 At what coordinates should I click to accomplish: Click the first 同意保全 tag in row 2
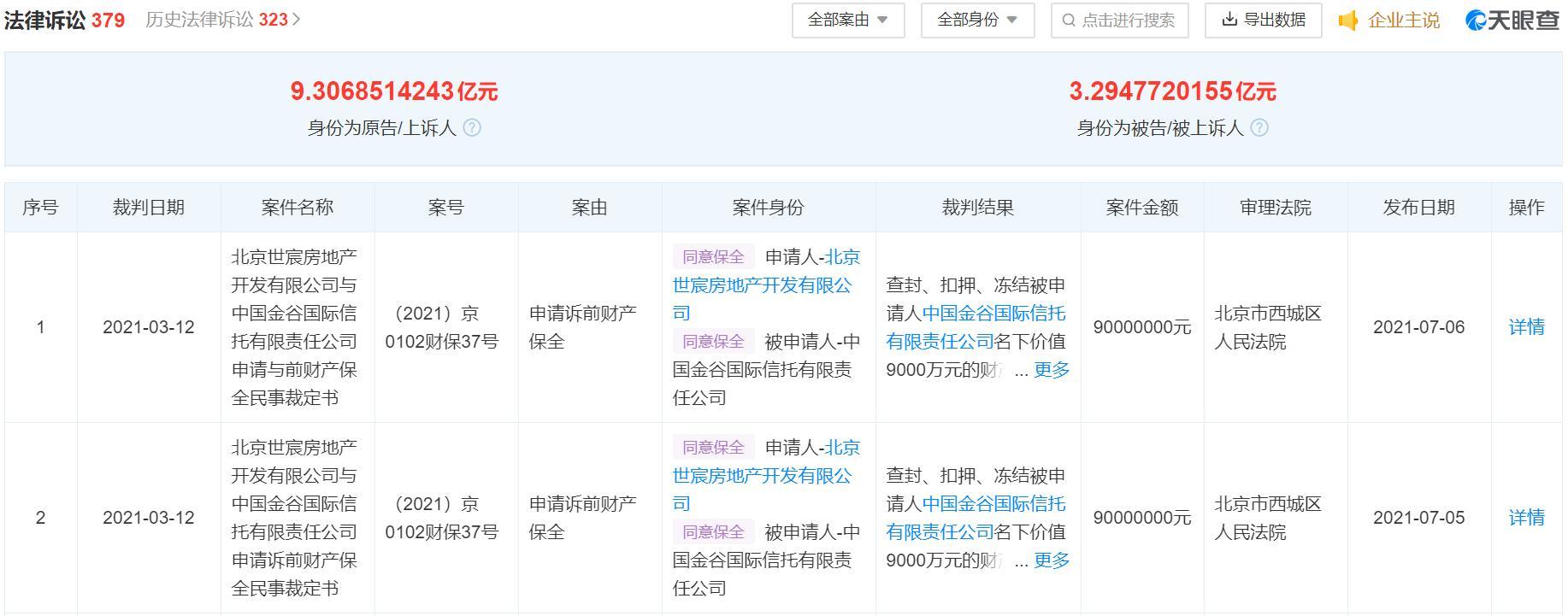pos(714,448)
